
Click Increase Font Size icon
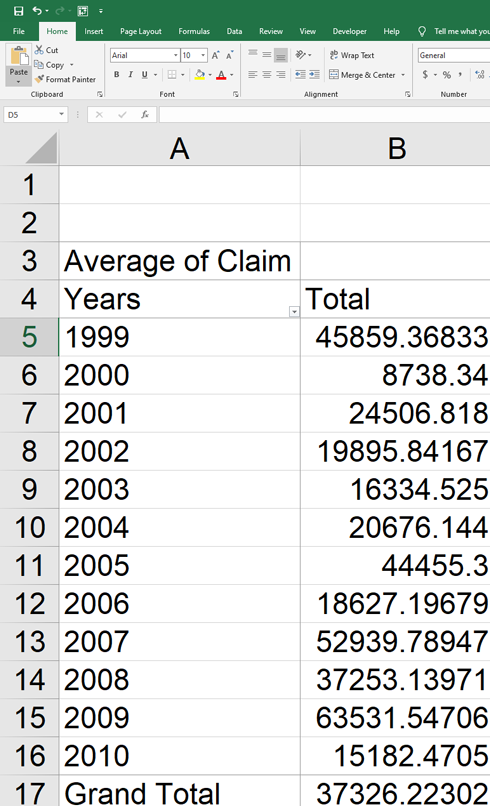tap(216, 55)
